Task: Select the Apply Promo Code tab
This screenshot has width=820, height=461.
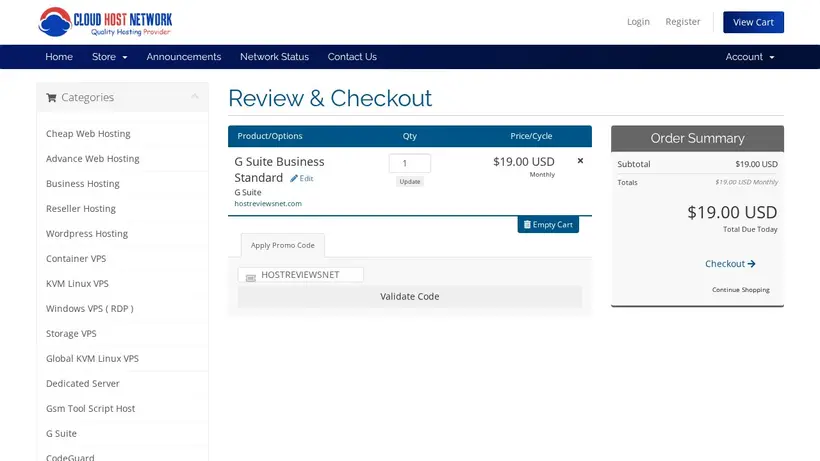Action: point(282,245)
